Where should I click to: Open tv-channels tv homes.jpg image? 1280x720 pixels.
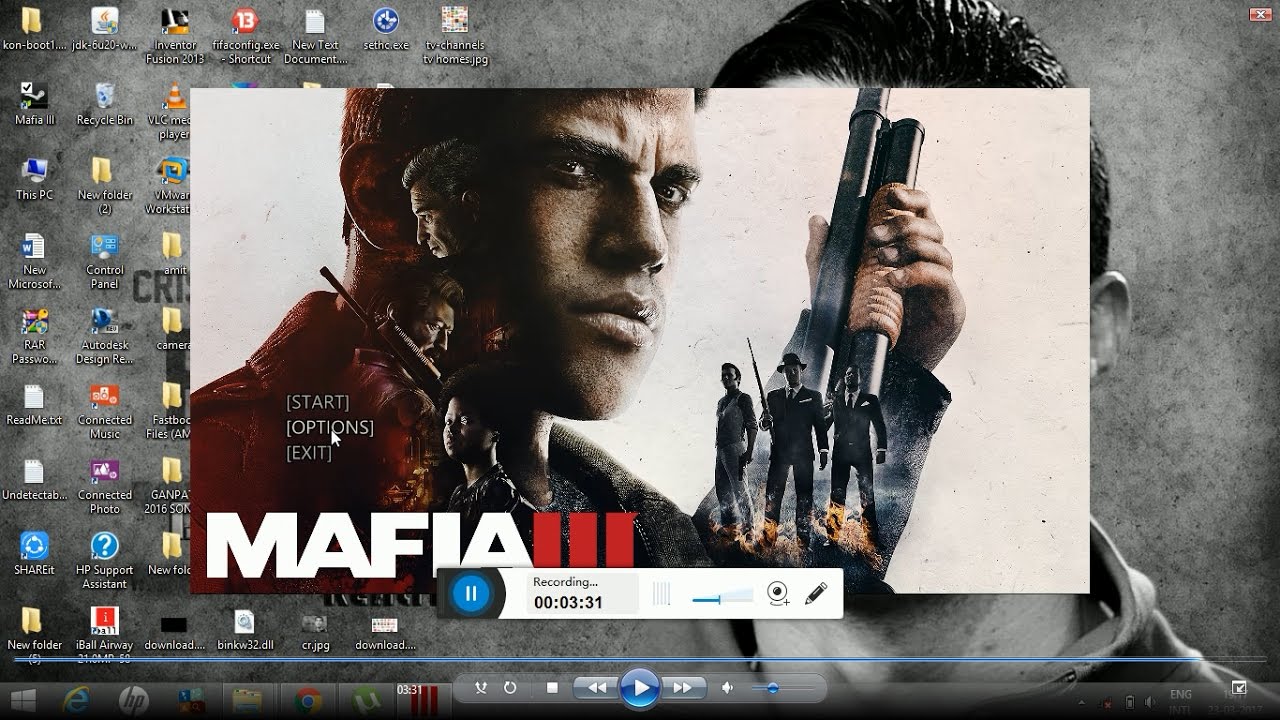tap(455, 36)
